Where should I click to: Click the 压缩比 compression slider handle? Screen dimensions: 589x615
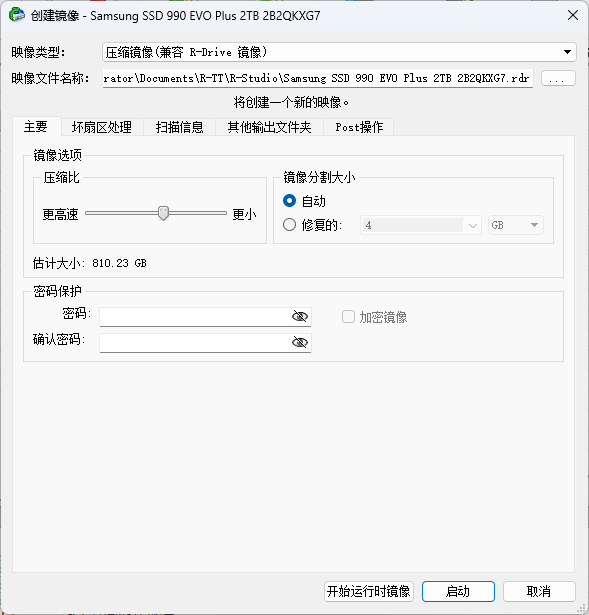pos(163,213)
